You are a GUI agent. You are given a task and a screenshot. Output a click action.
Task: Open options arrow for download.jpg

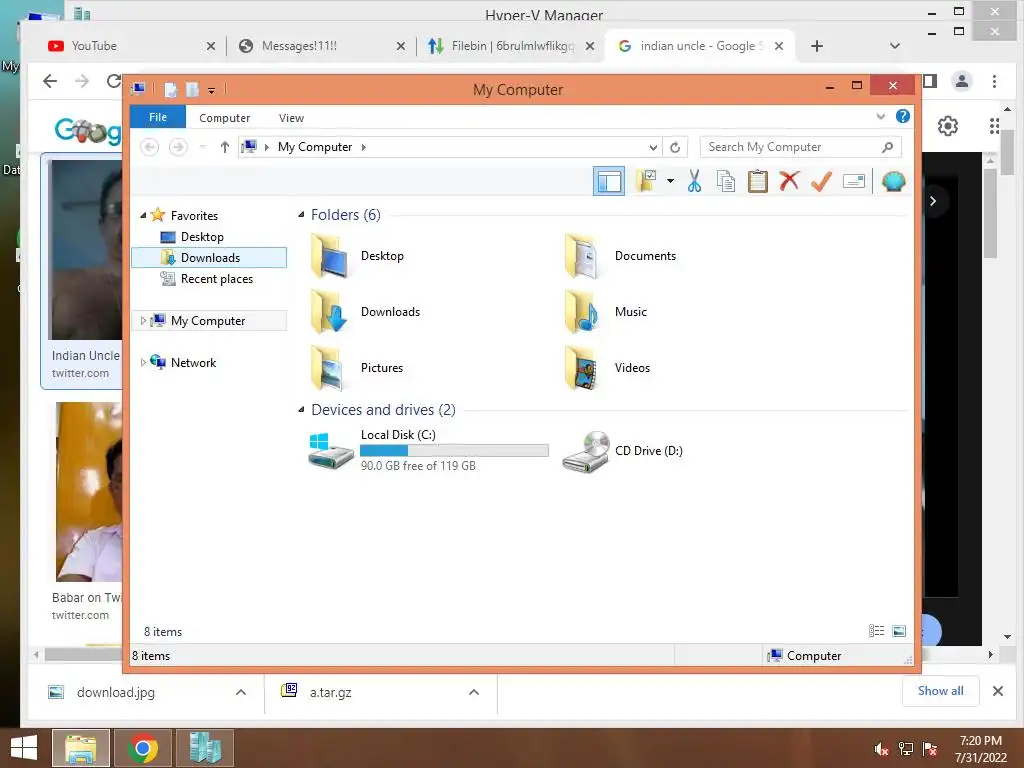point(240,692)
